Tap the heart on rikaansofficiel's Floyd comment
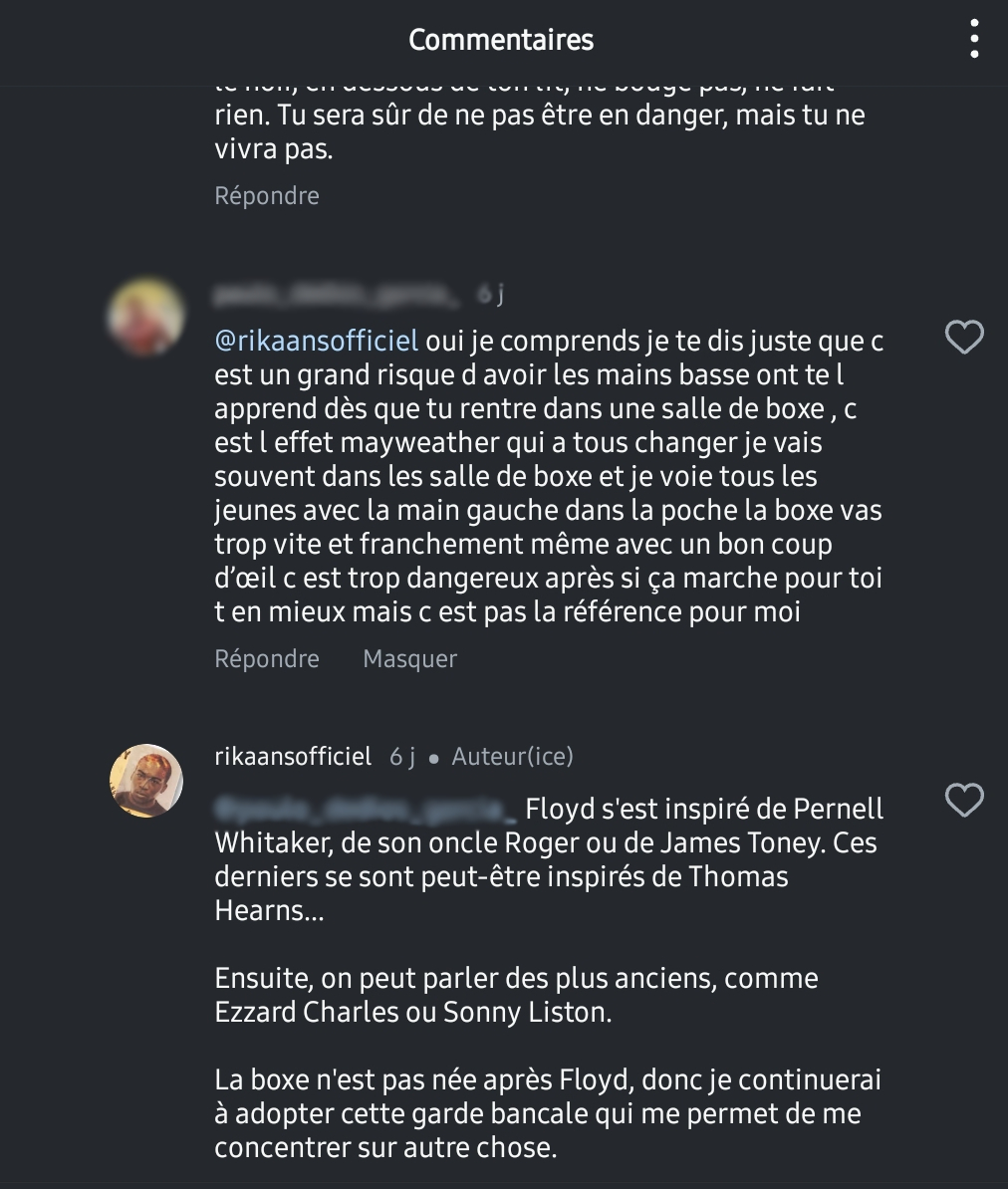 (x=963, y=801)
